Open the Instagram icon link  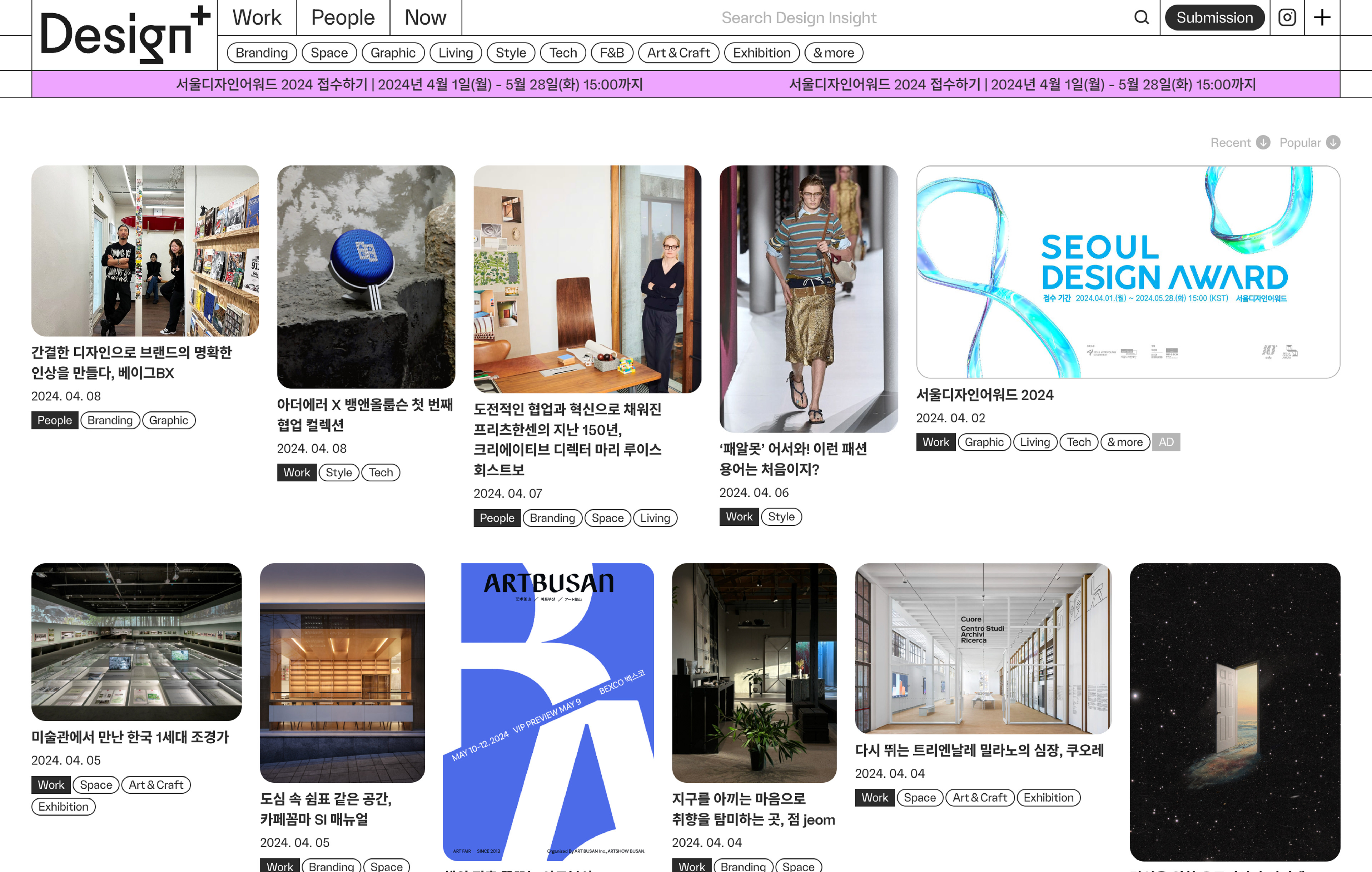(1287, 18)
